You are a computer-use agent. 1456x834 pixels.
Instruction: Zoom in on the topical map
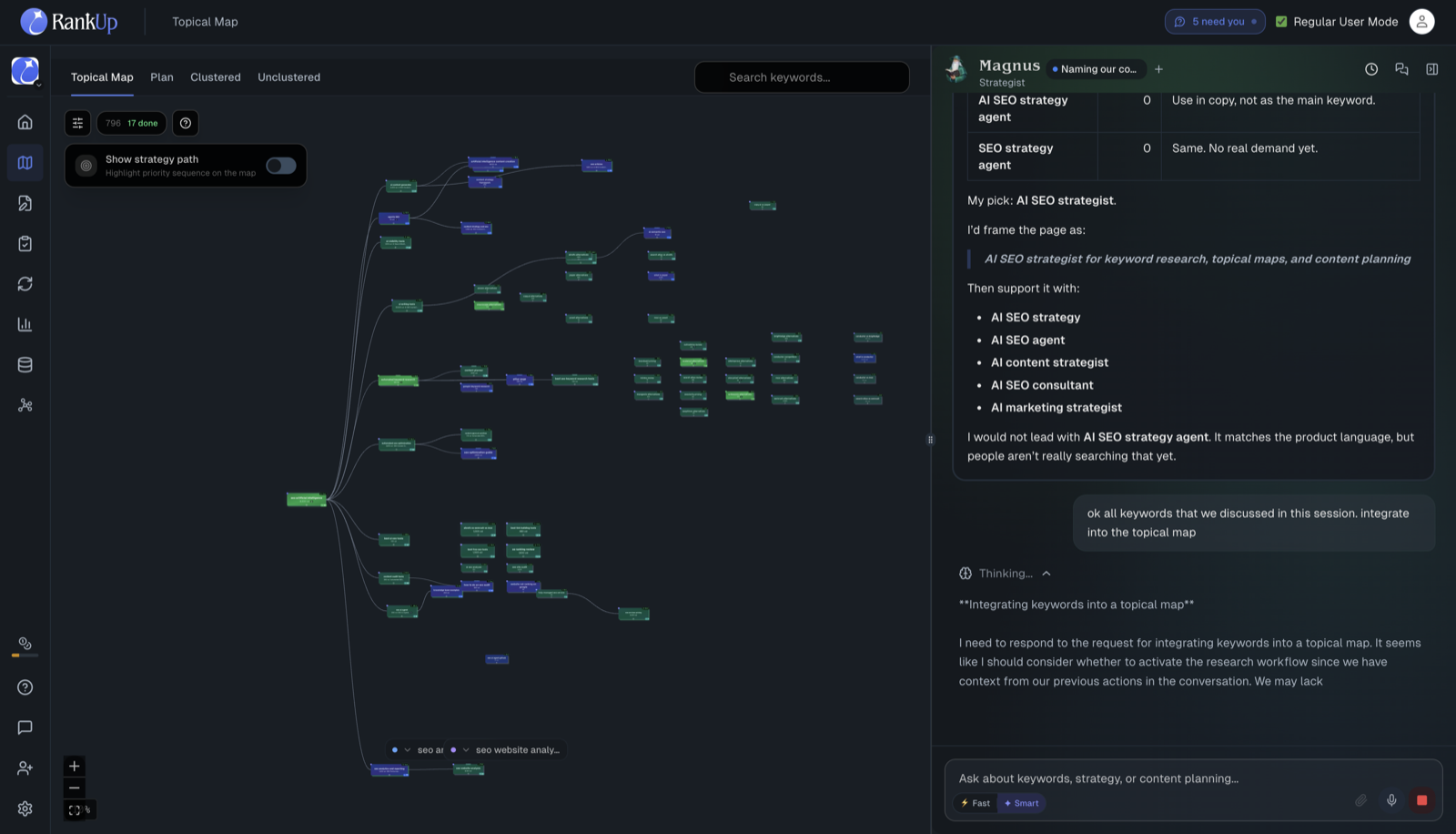tap(75, 766)
